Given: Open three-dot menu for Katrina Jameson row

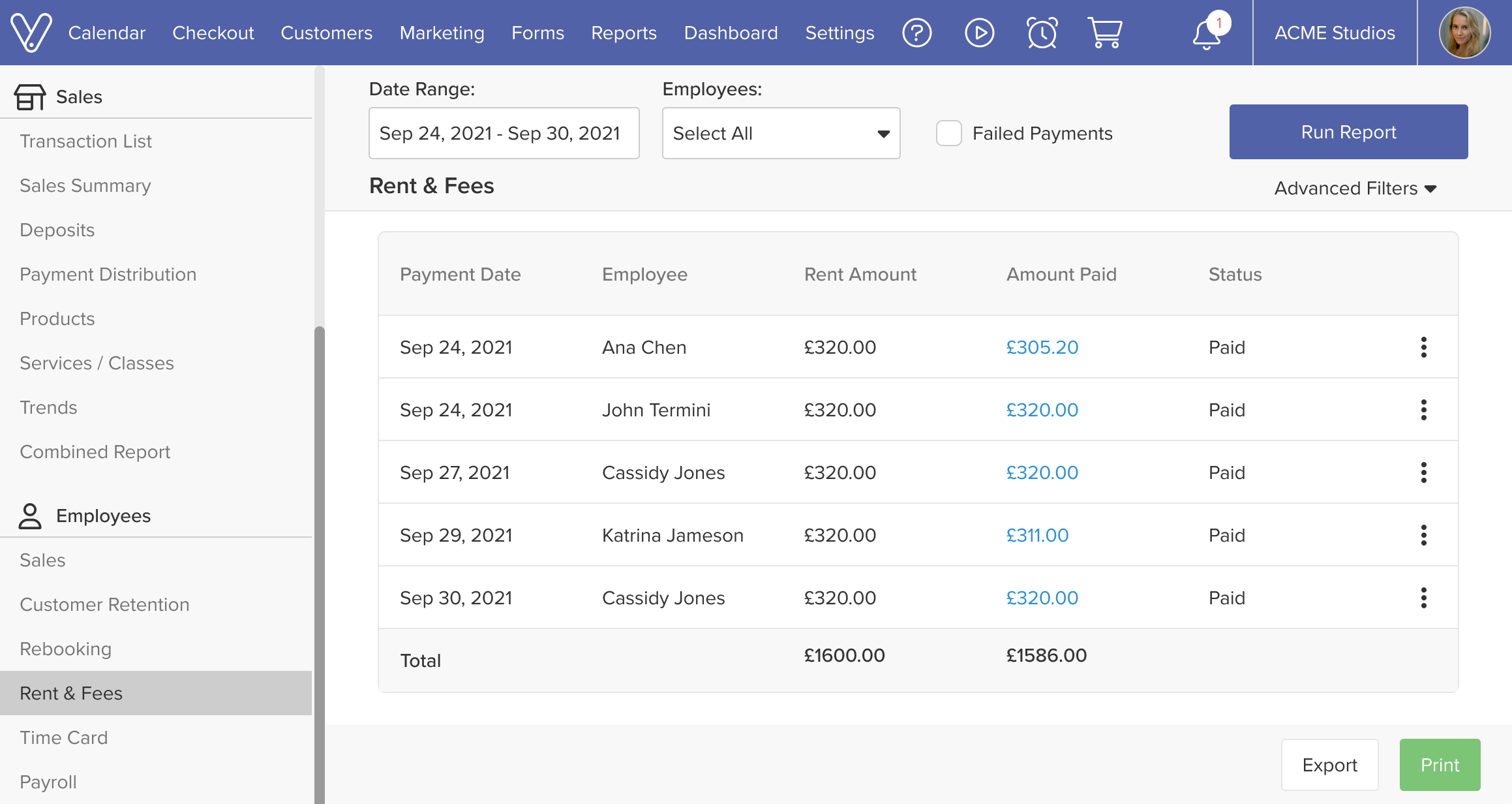Looking at the screenshot, I should tap(1423, 535).
